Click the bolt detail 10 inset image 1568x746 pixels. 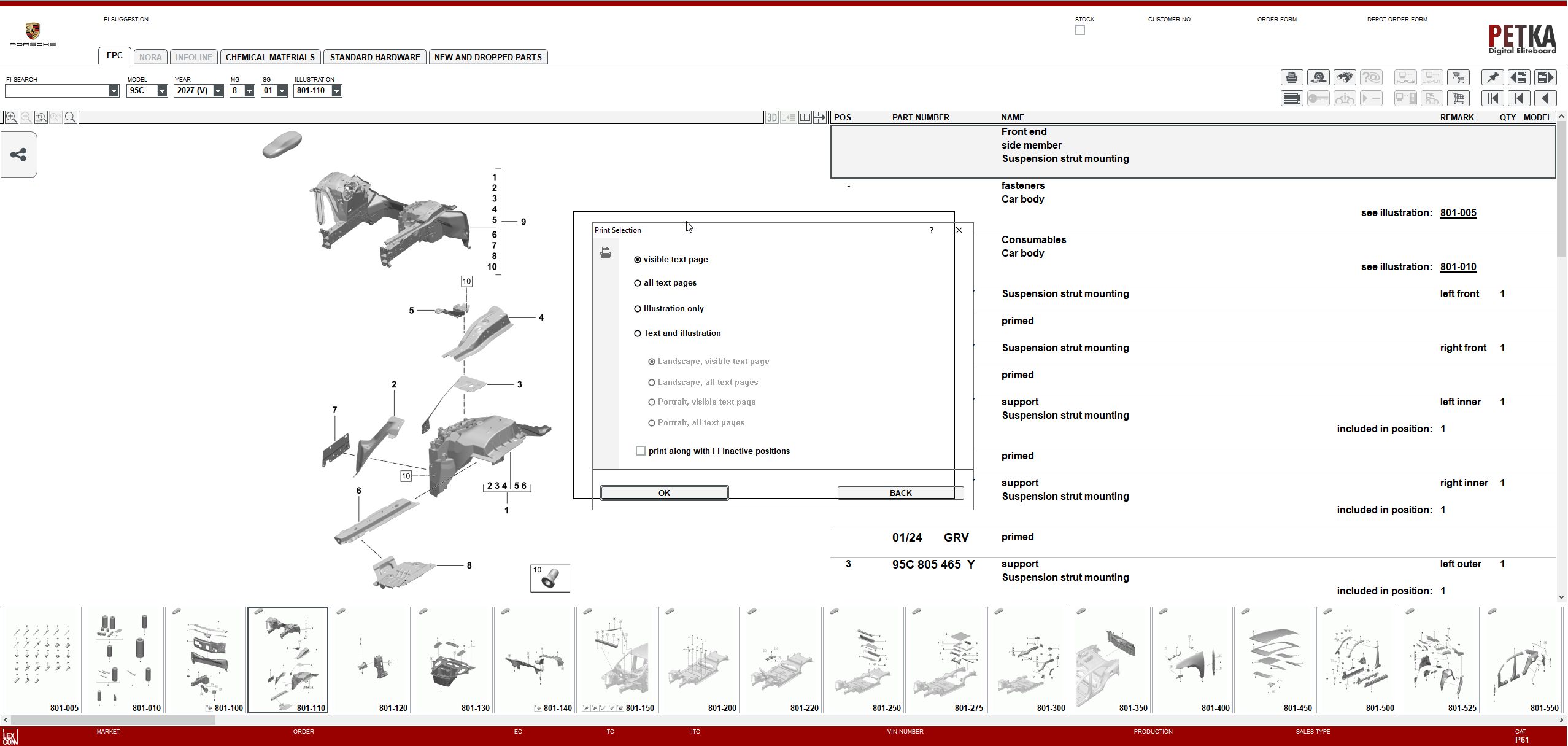tap(550, 578)
